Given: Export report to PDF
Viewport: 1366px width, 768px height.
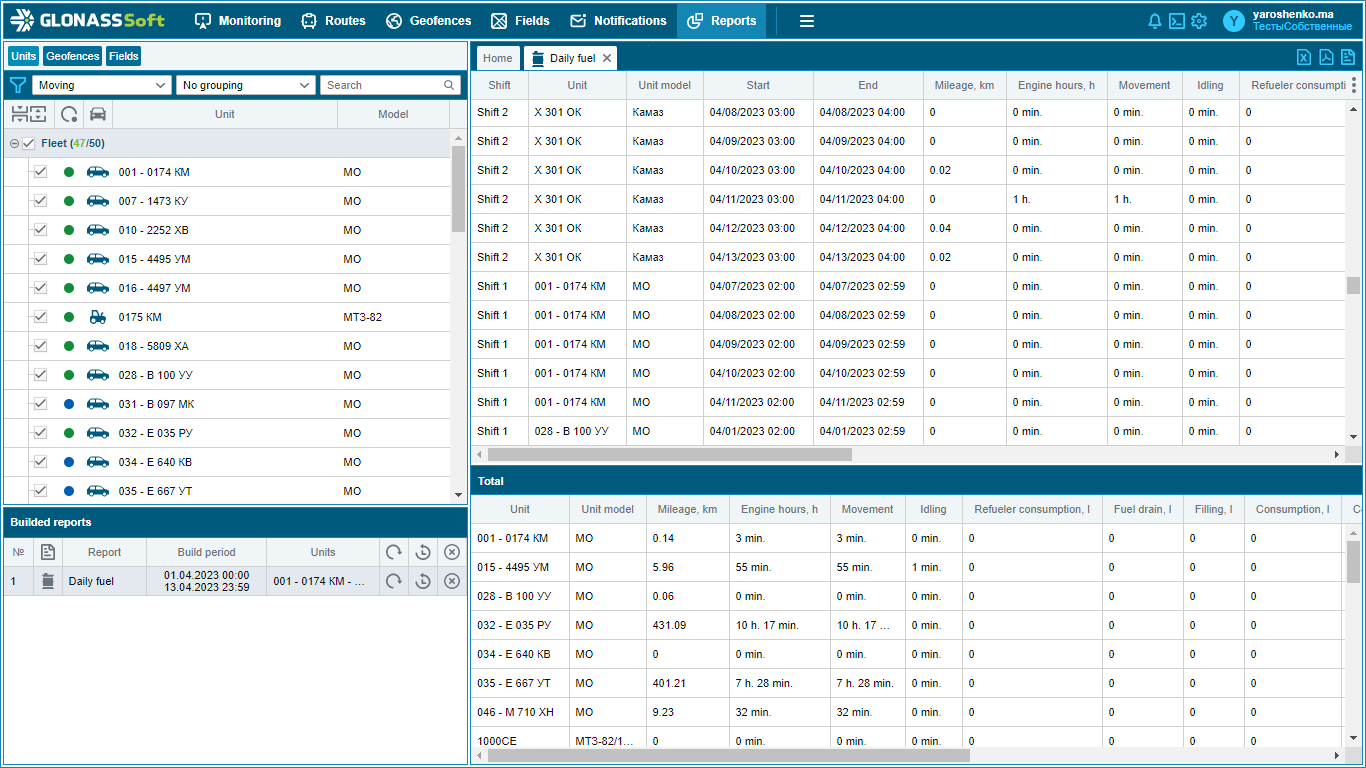Looking at the screenshot, I should (1326, 57).
